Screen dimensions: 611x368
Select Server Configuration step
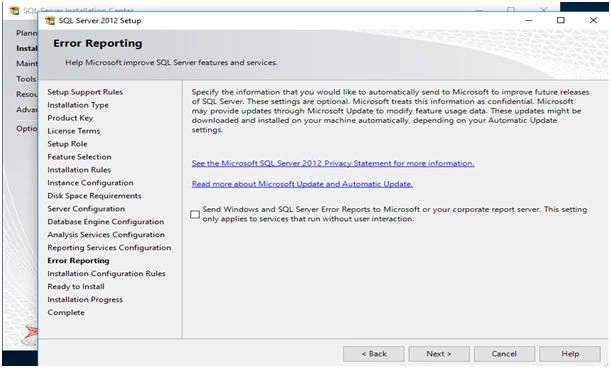86,209
